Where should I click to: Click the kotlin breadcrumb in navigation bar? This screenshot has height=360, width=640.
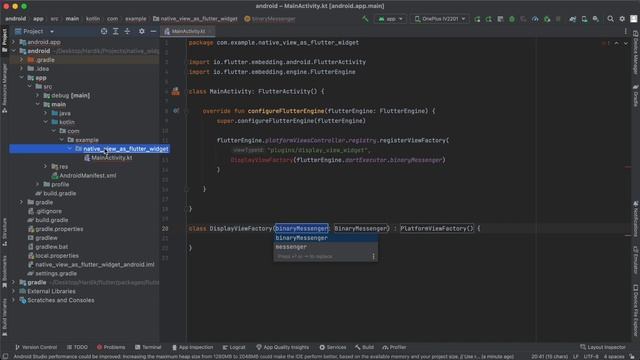pos(93,19)
